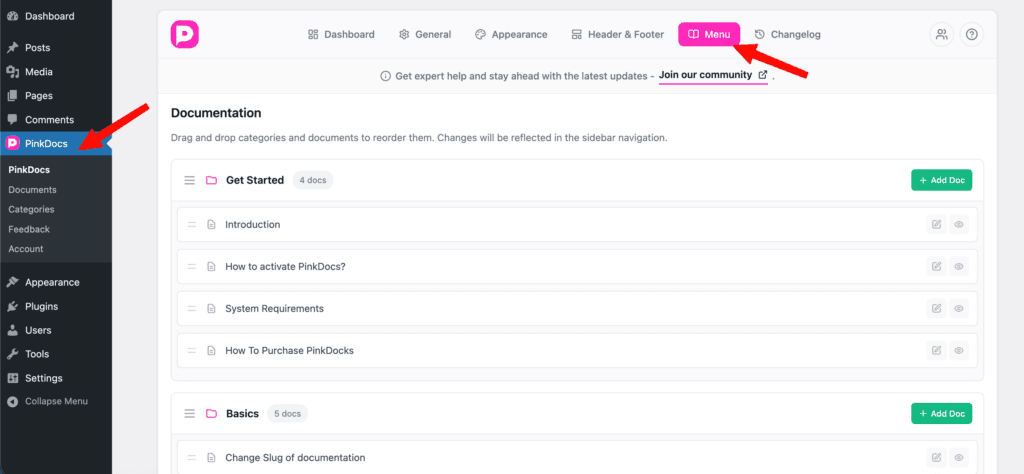The height and width of the screenshot is (474, 1024).
Task: Add a doc to Get Started
Action: coord(941,181)
